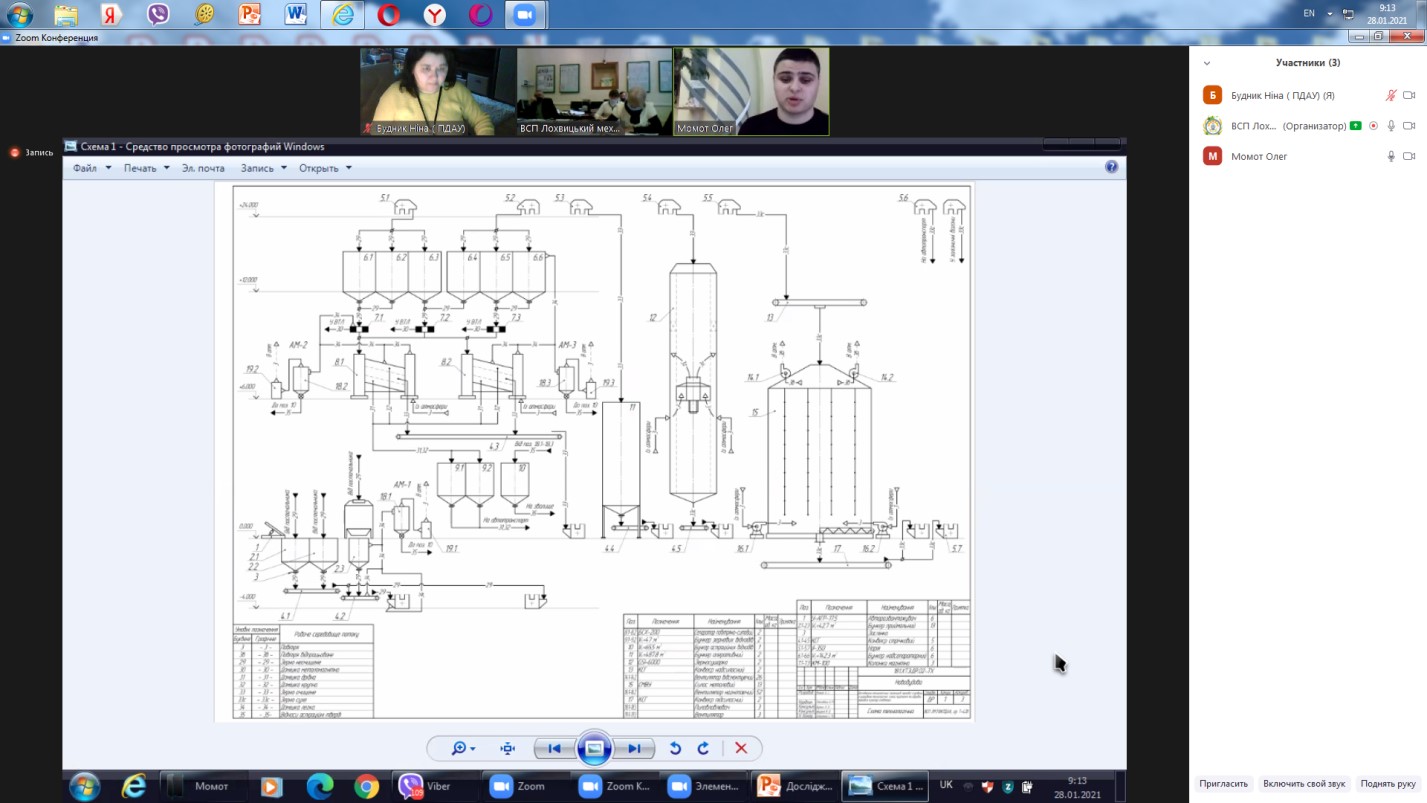The height and width of the screenshot is (803, 1427).
Task: Open the red Opera browser icon
Action: [x=388, y=15]
